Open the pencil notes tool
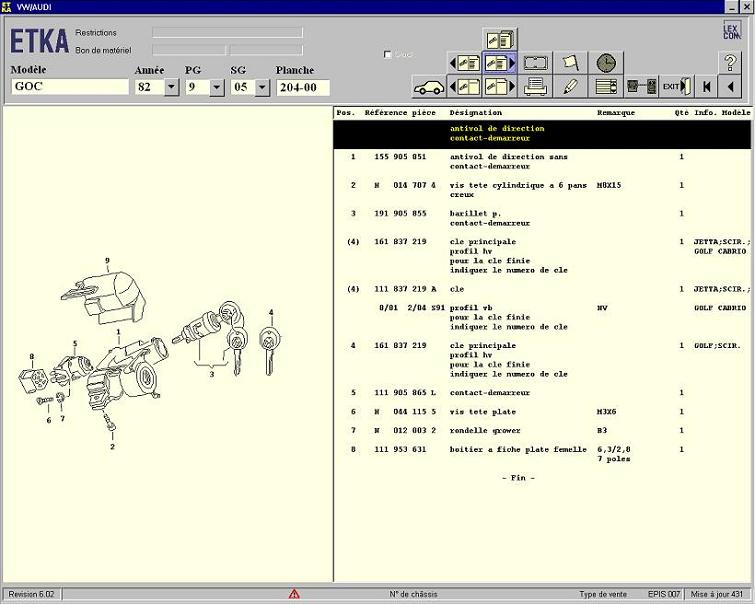The width and height of the screenshot is (755, 604). coord(570,87)
